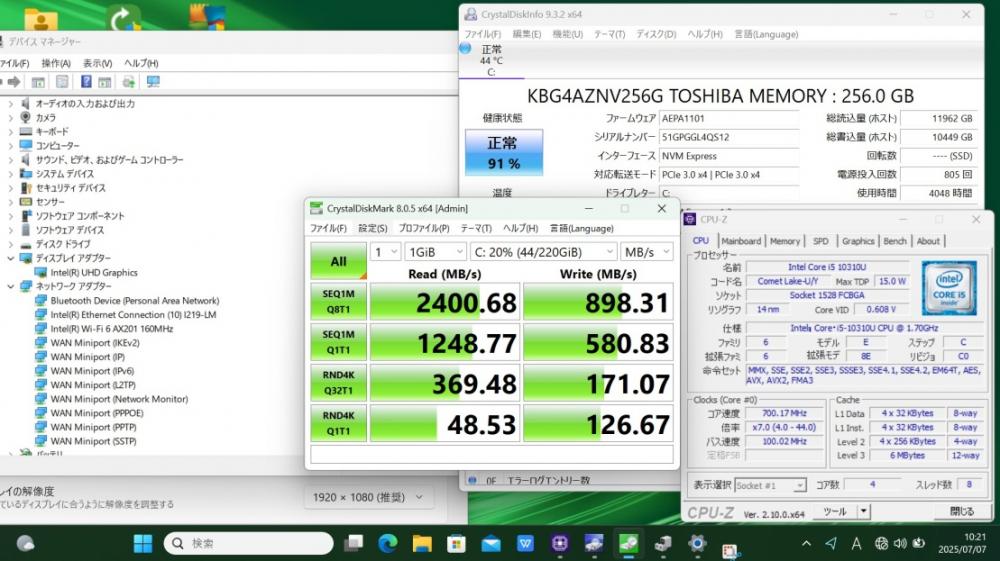Click the All benchmark button
1000x561 pixels.
(339, 261)
